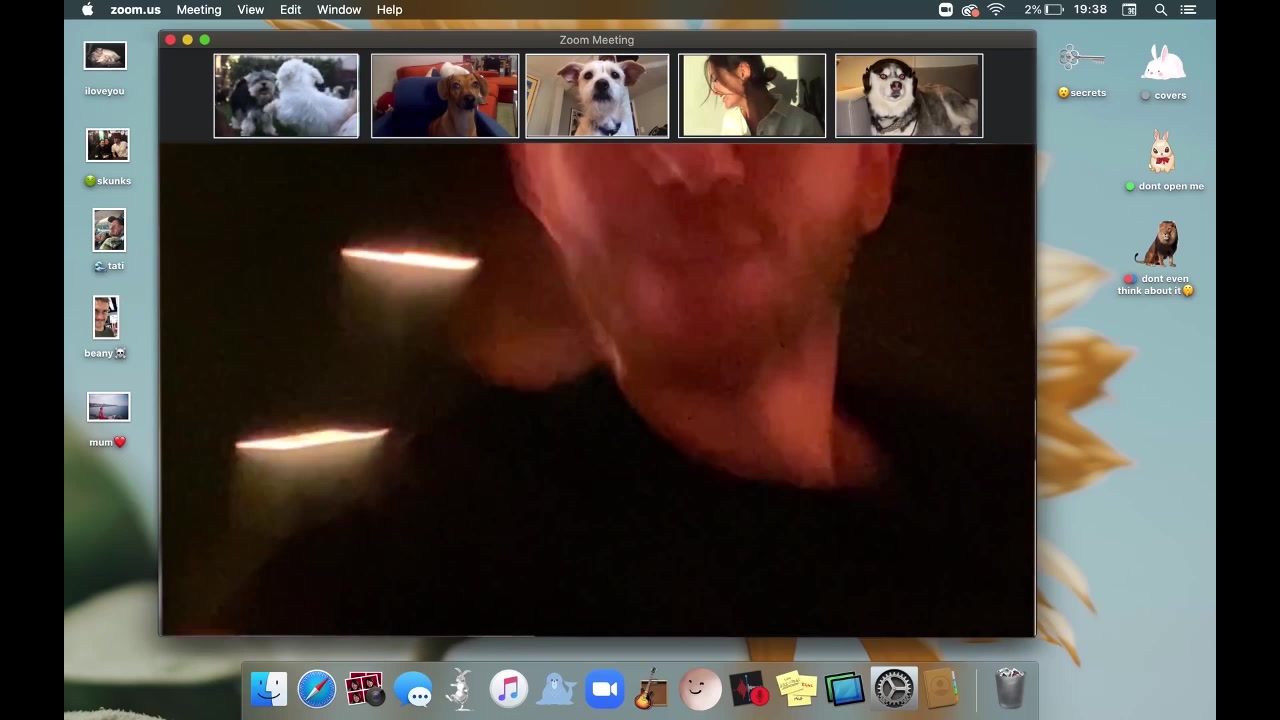Open the green screens app in Dock

click(x=845, y=689)
